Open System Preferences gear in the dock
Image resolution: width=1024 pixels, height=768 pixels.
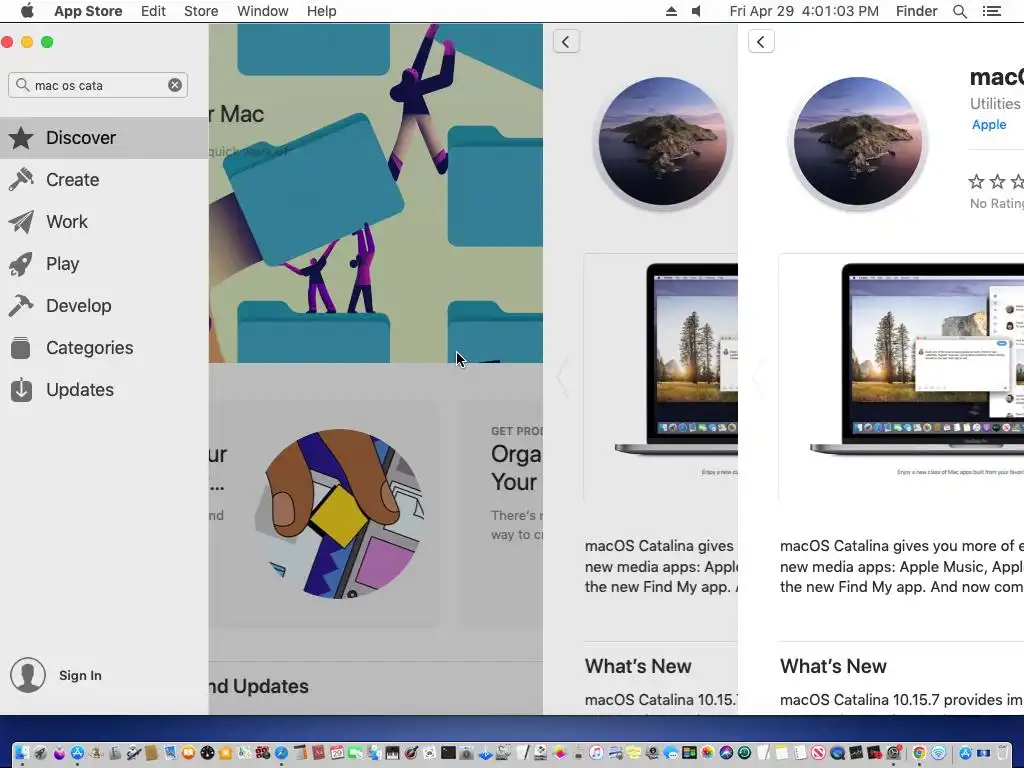click(x=893, y=753)
